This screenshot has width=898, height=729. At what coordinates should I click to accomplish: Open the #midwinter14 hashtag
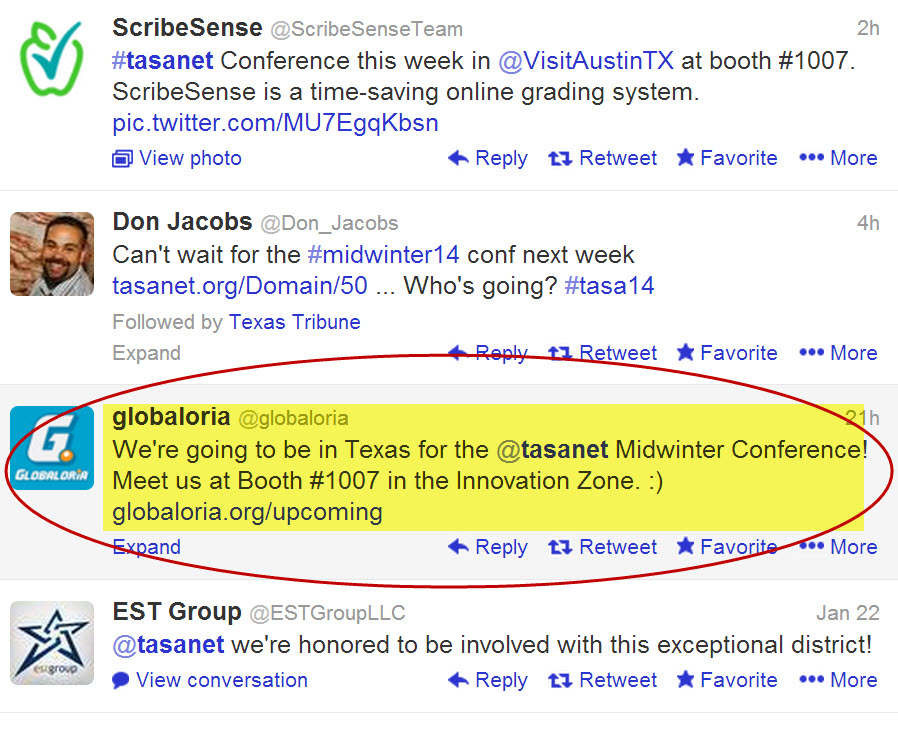point(383,255)
